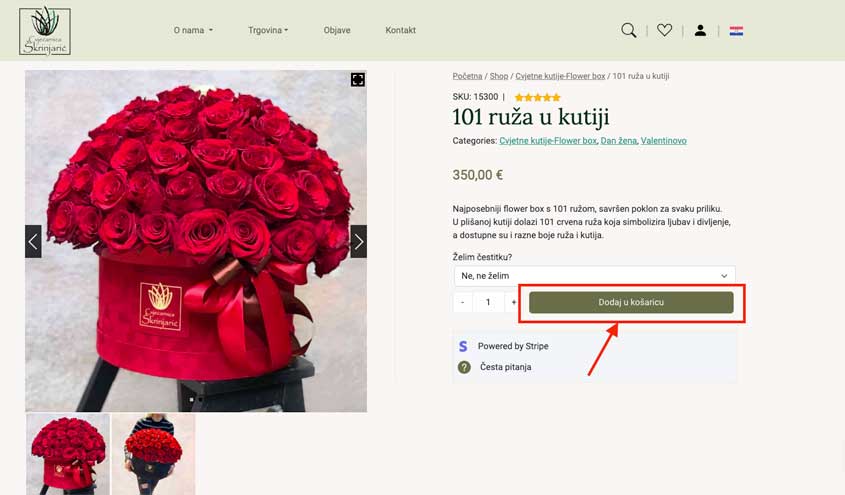The image size is (845, 495).
Task: Open the search magnifier icon
Action: click(628, 31)
